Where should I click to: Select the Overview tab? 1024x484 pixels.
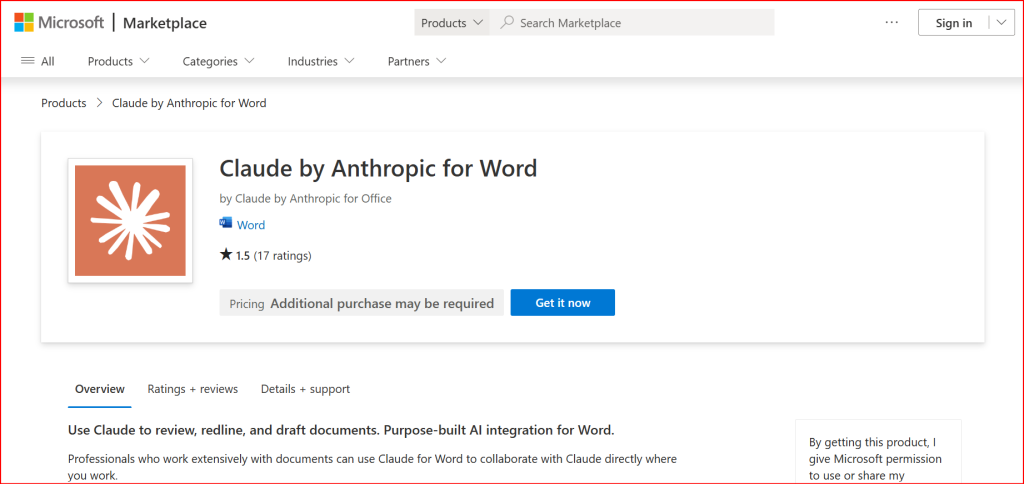point(100,389)
